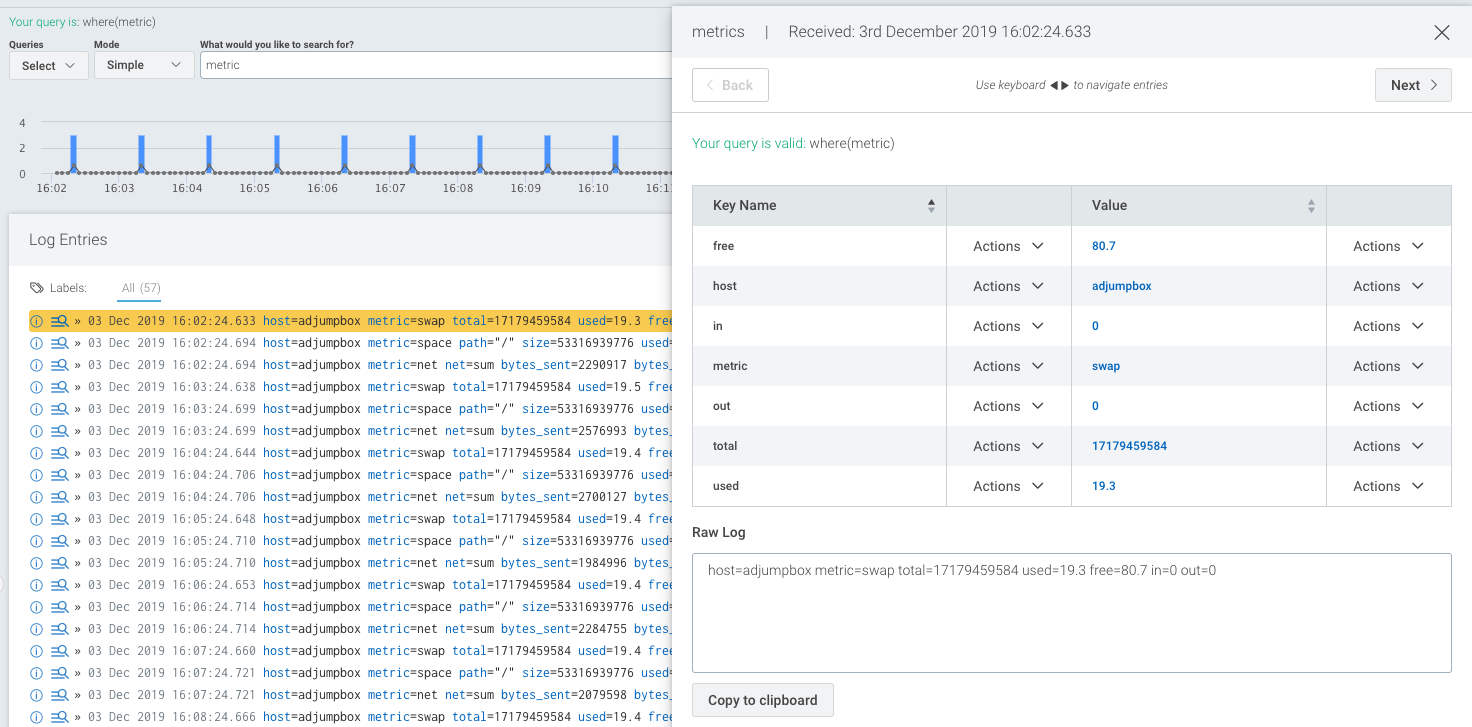1472x727 pixels.
Task: Expand value Actions for 80.7
Action: point(1388,246)
